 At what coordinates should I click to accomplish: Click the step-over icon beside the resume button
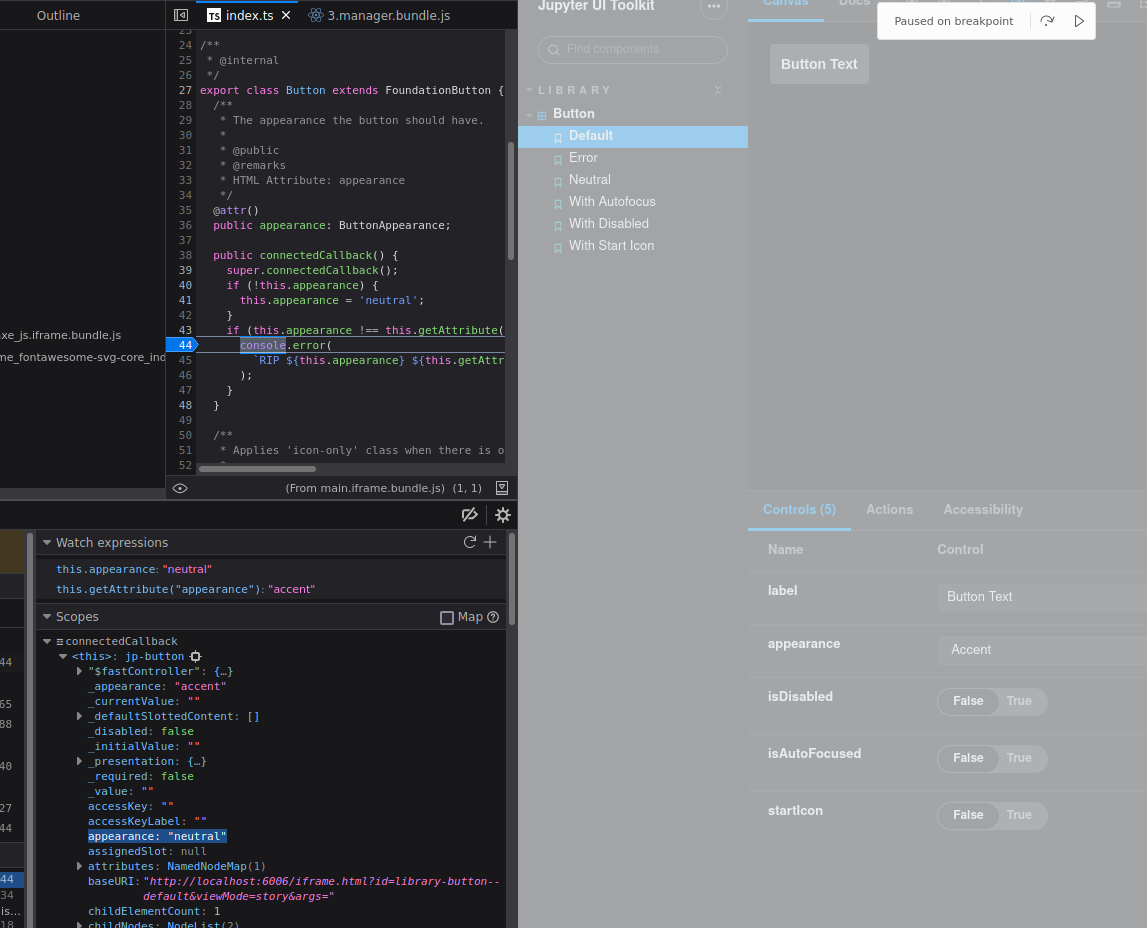tap(1047, 20)
